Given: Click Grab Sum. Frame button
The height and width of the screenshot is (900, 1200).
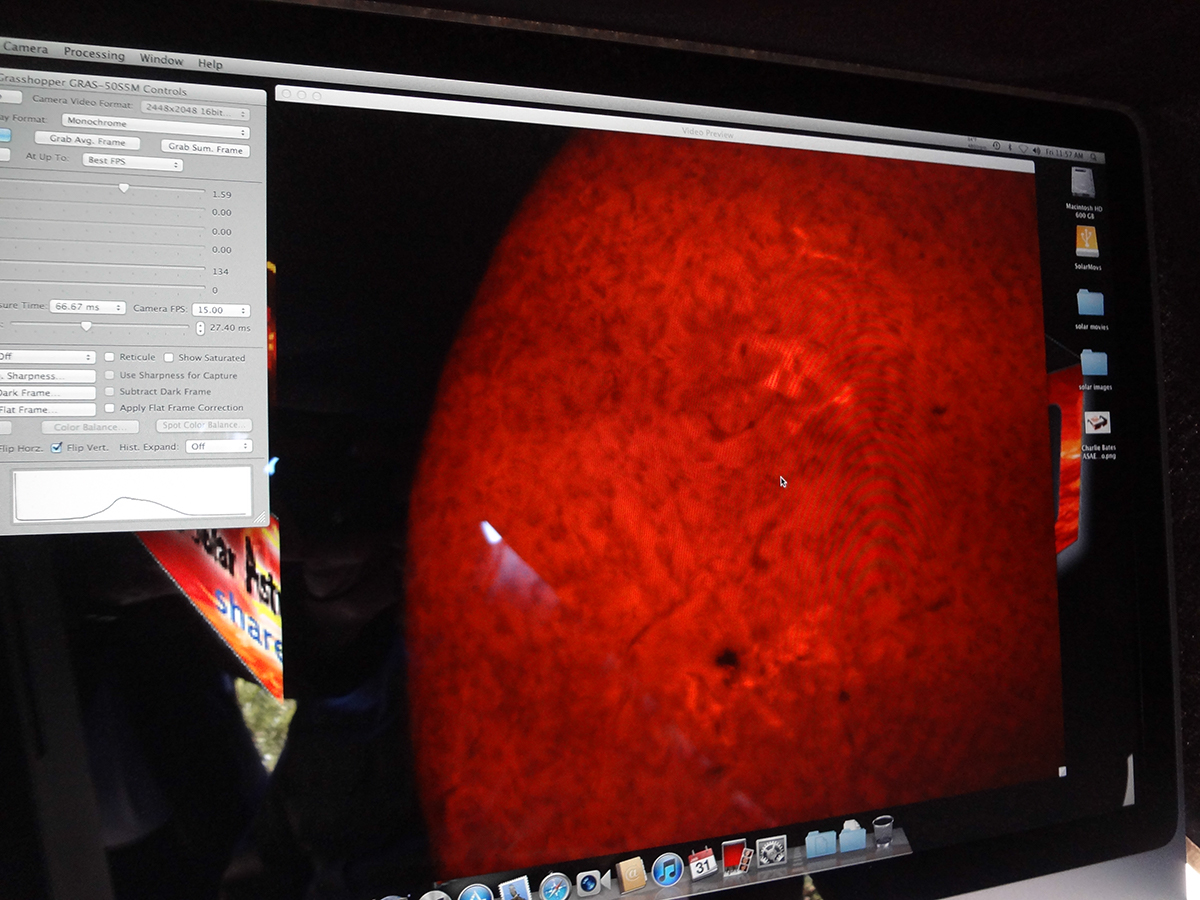Looking at the screenshot, I should click(205, 149).
